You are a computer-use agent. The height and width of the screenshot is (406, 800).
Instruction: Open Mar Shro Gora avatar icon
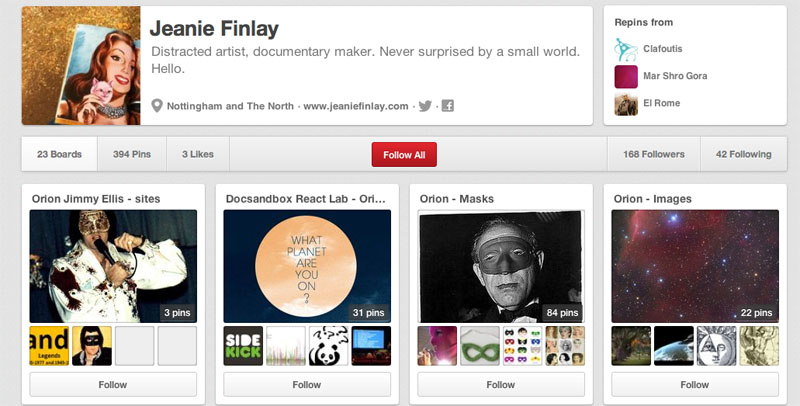pos(626,76)
